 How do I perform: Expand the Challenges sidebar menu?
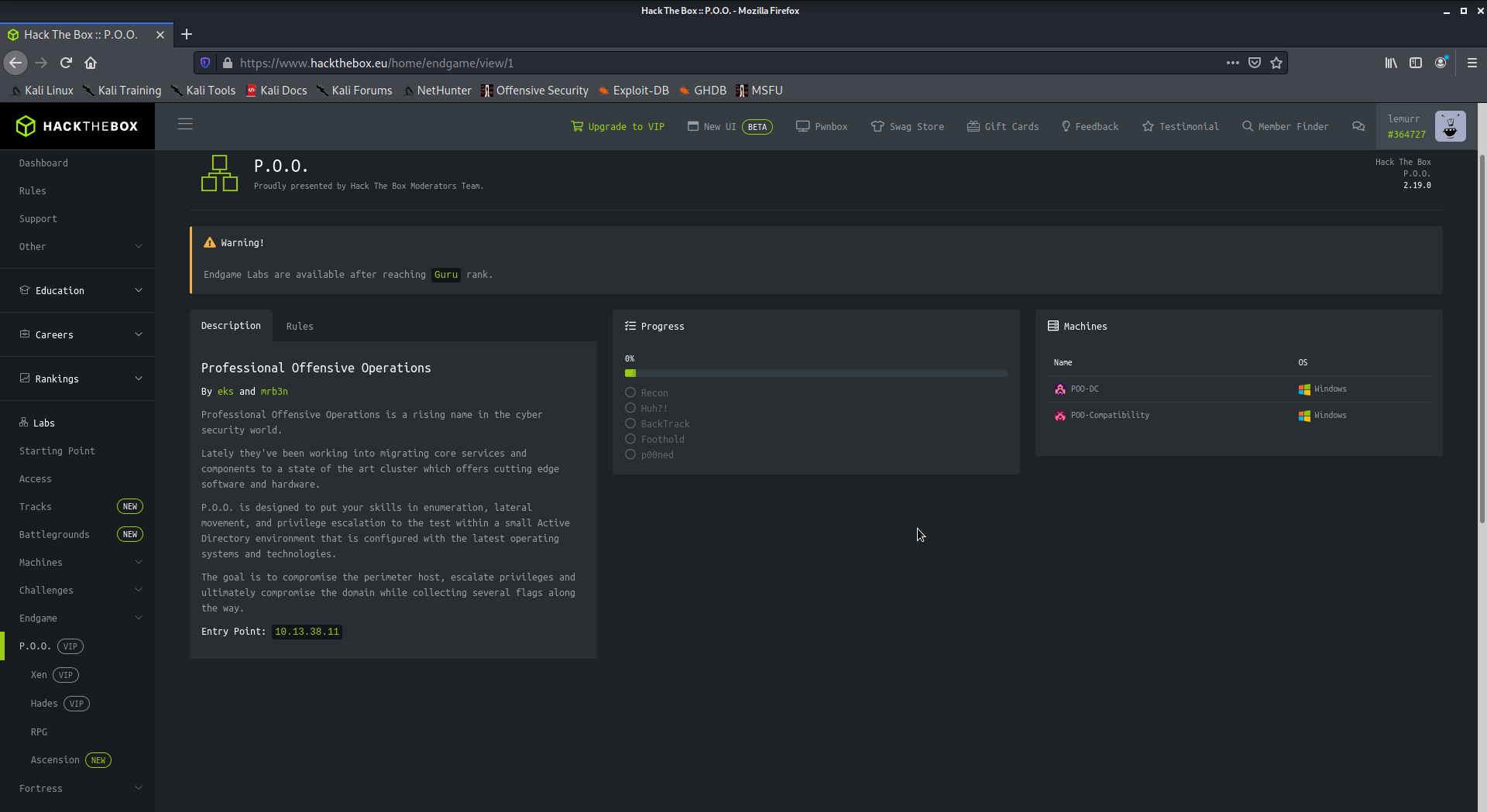[x=77, y=591]
